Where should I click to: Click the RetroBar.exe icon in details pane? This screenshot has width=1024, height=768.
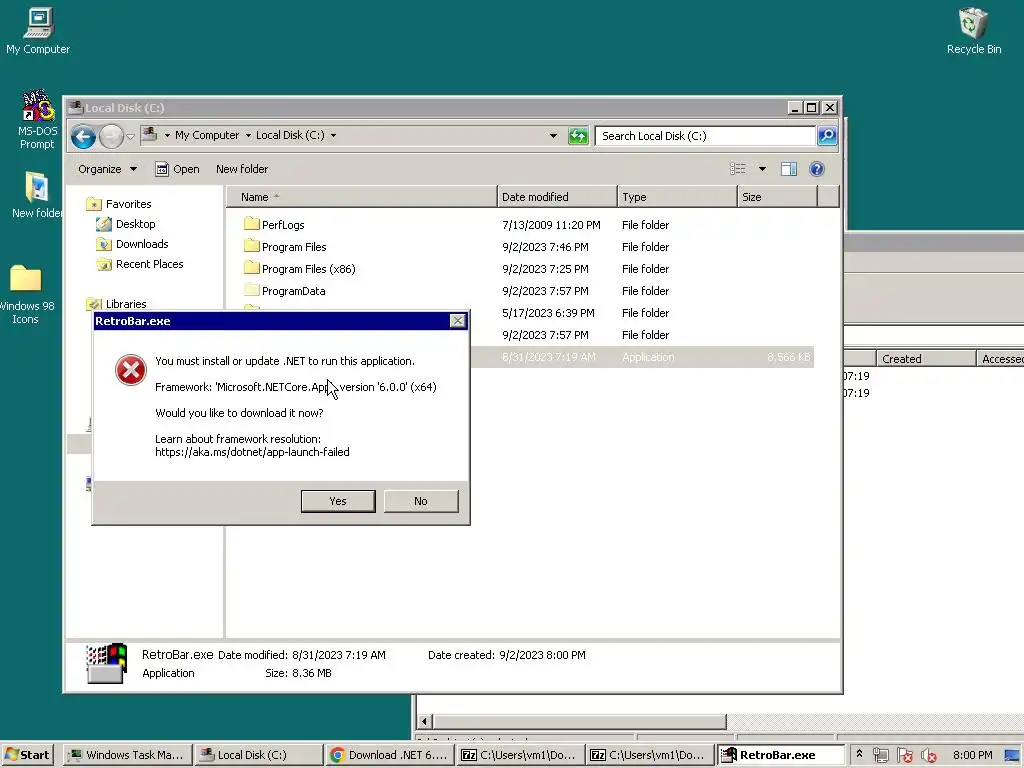pos(106,664)
